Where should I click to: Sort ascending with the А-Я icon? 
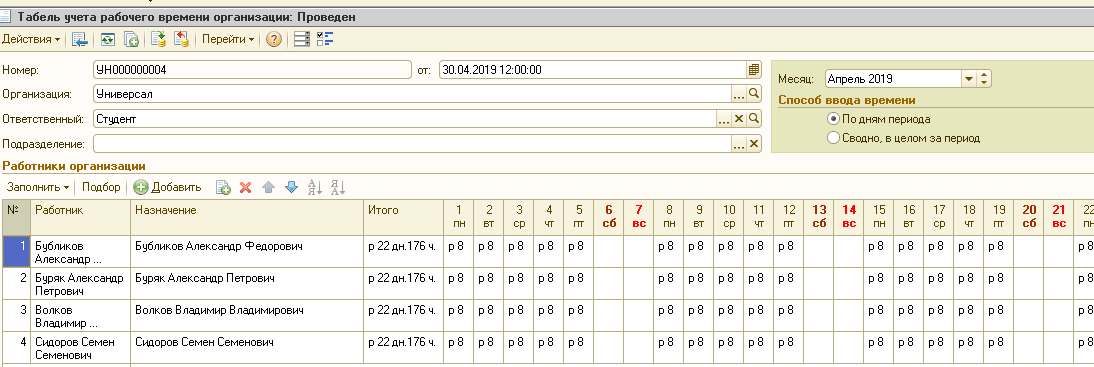tap(315, 187)
